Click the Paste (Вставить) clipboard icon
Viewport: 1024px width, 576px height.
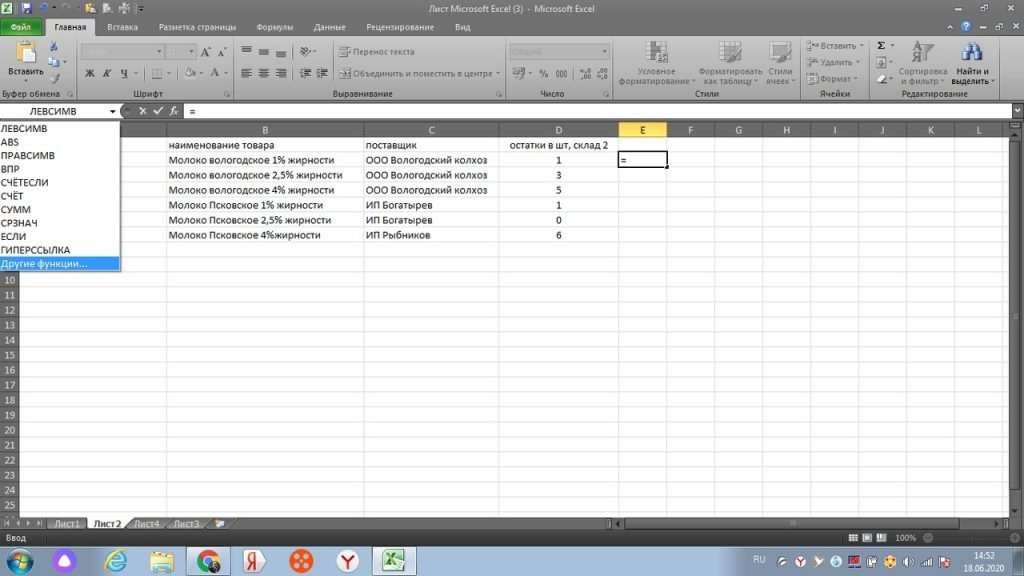[25, 54]
